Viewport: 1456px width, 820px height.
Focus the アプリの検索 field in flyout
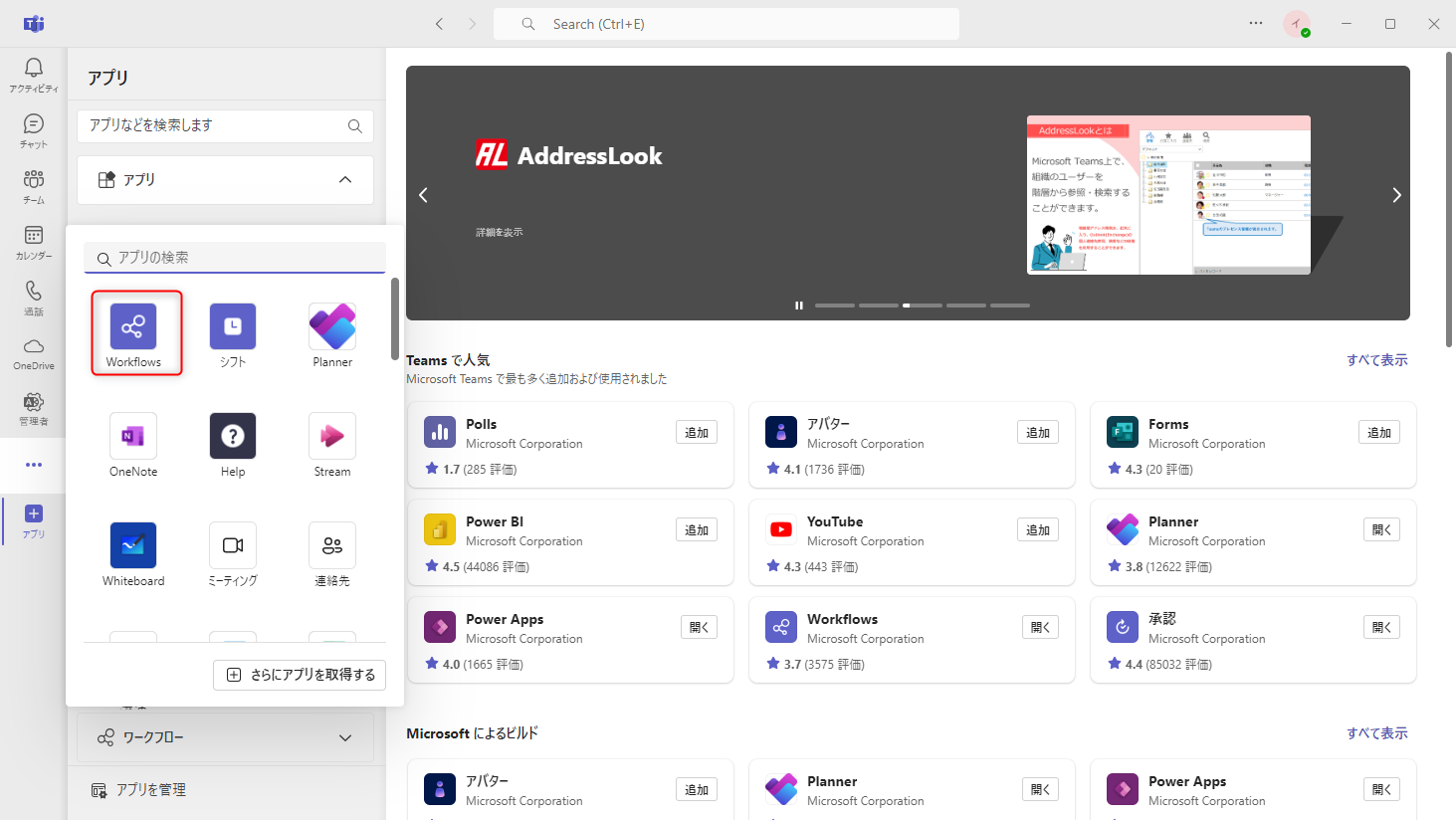tap(235, 258)
